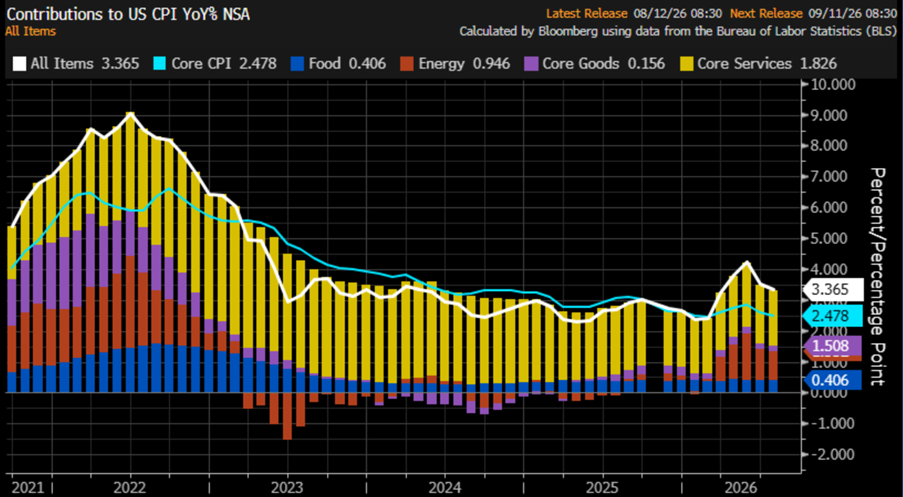Click the 9.000 y-axis label

point(830,115)
